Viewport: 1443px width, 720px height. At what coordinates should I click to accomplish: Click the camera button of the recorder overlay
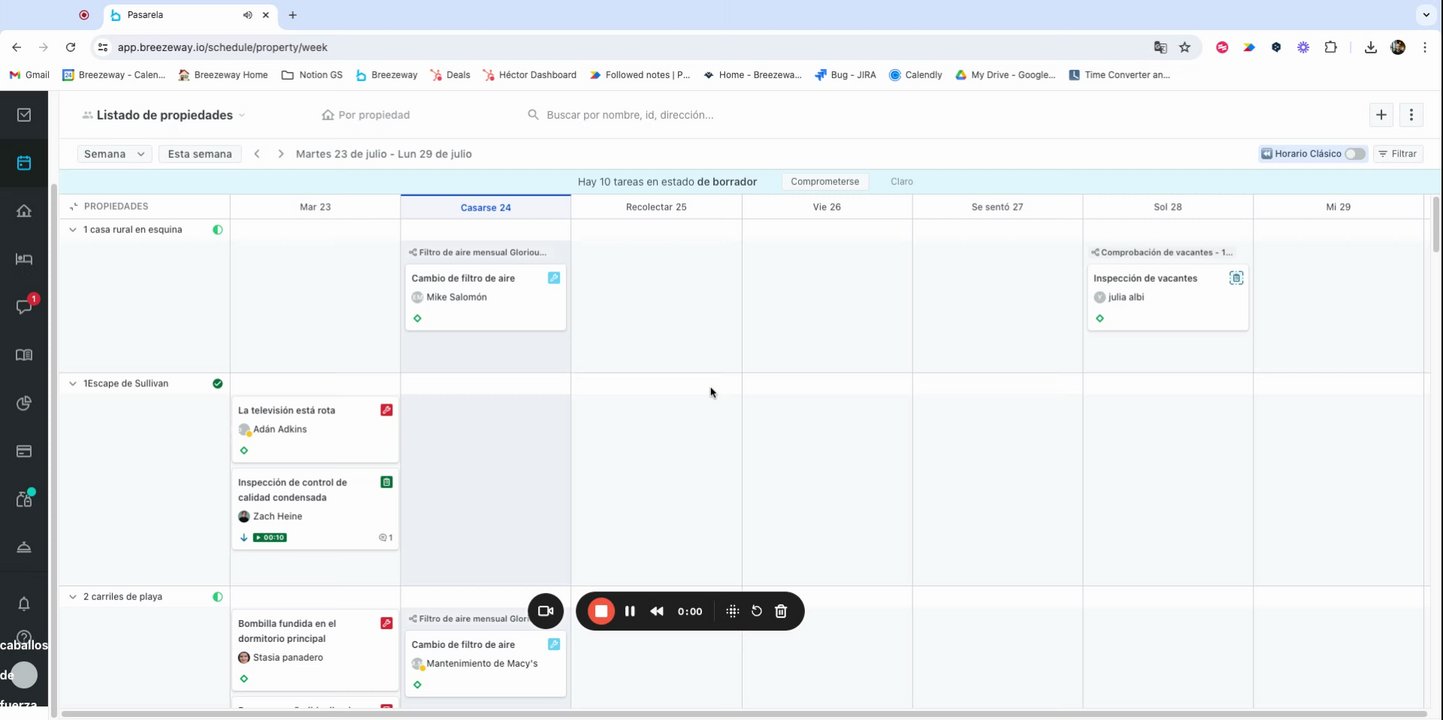[x=546, y=611]
